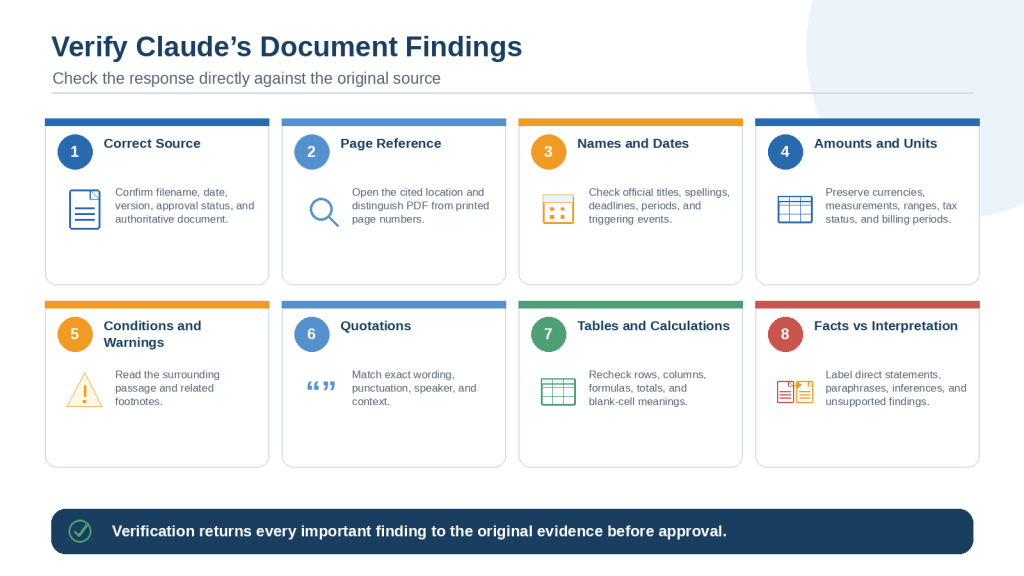This screenshot has height=576, width=1024.
Task: Click the text 'Recheck rows, columns, formulas'
Action: [x=647, y=388]
